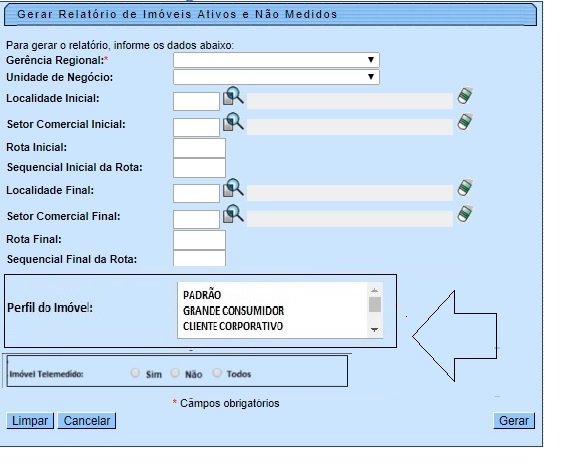The height and width of the screenshot is (468, 572).
Task: Choose PADRÃO in the Perfil do Imóvel list
Action: (202, 294)
